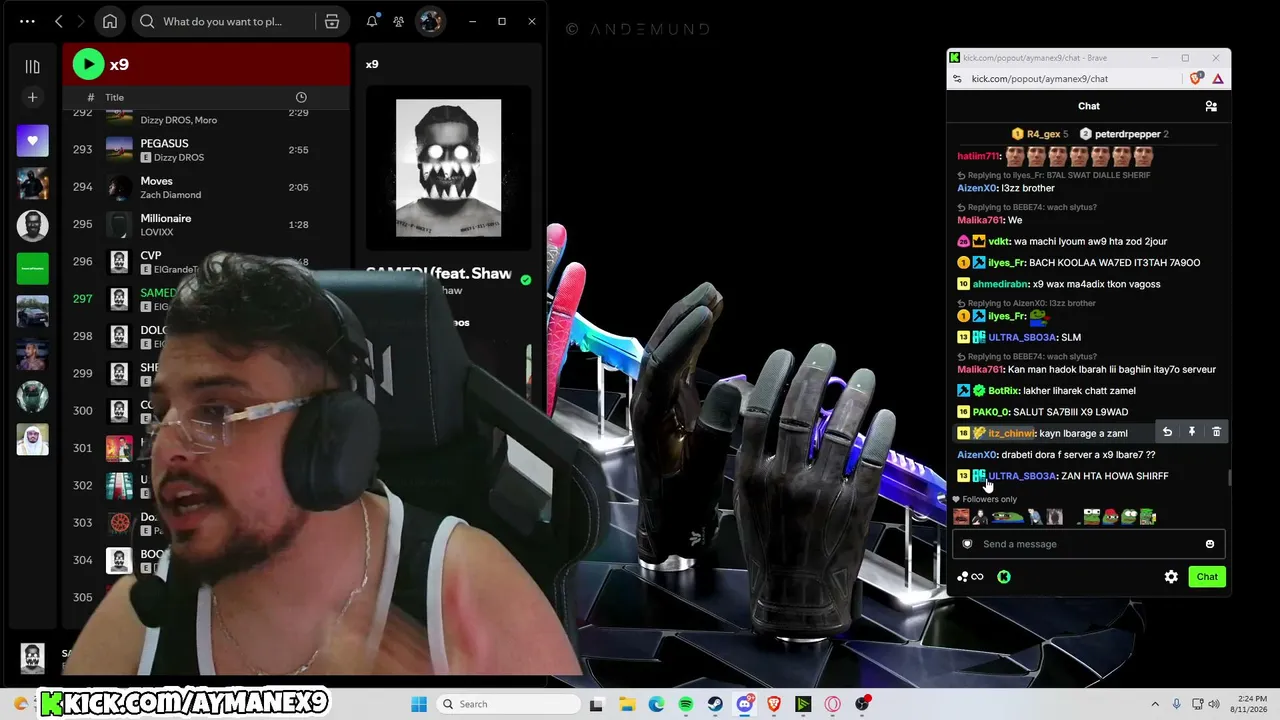
Task: Go forward in Spotify navigation history
Action: pyautogui.click(x=81, y=21)
